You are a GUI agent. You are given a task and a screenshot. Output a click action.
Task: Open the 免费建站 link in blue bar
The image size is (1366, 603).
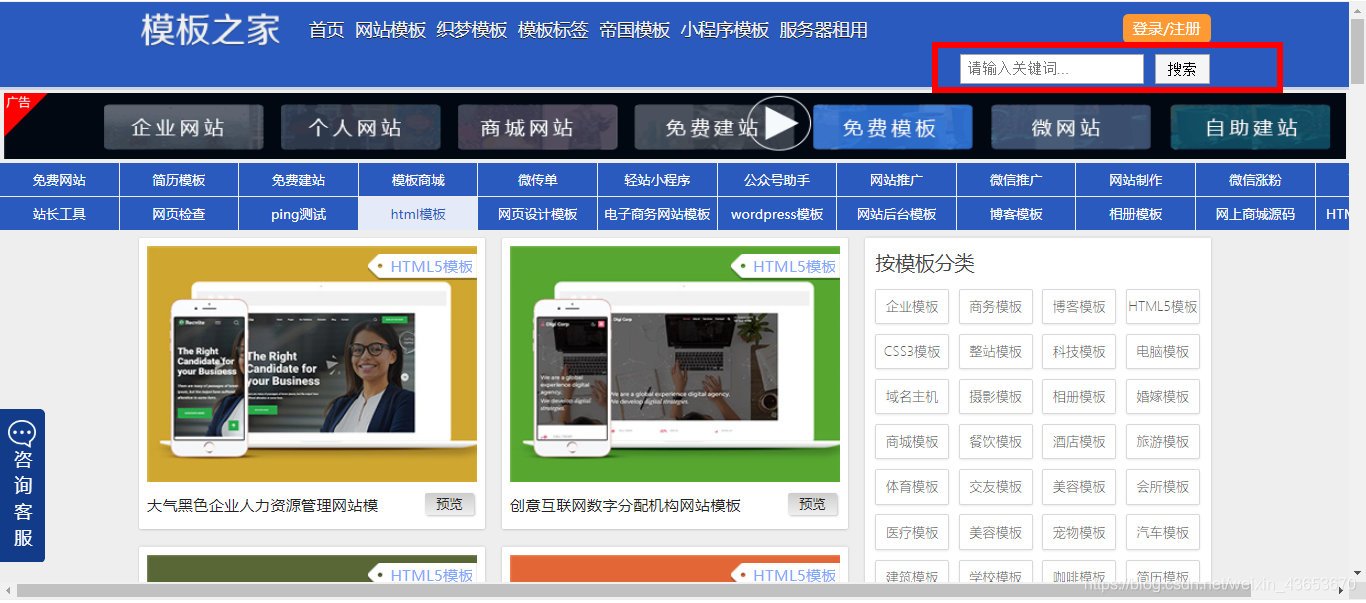tap(298, 180)
